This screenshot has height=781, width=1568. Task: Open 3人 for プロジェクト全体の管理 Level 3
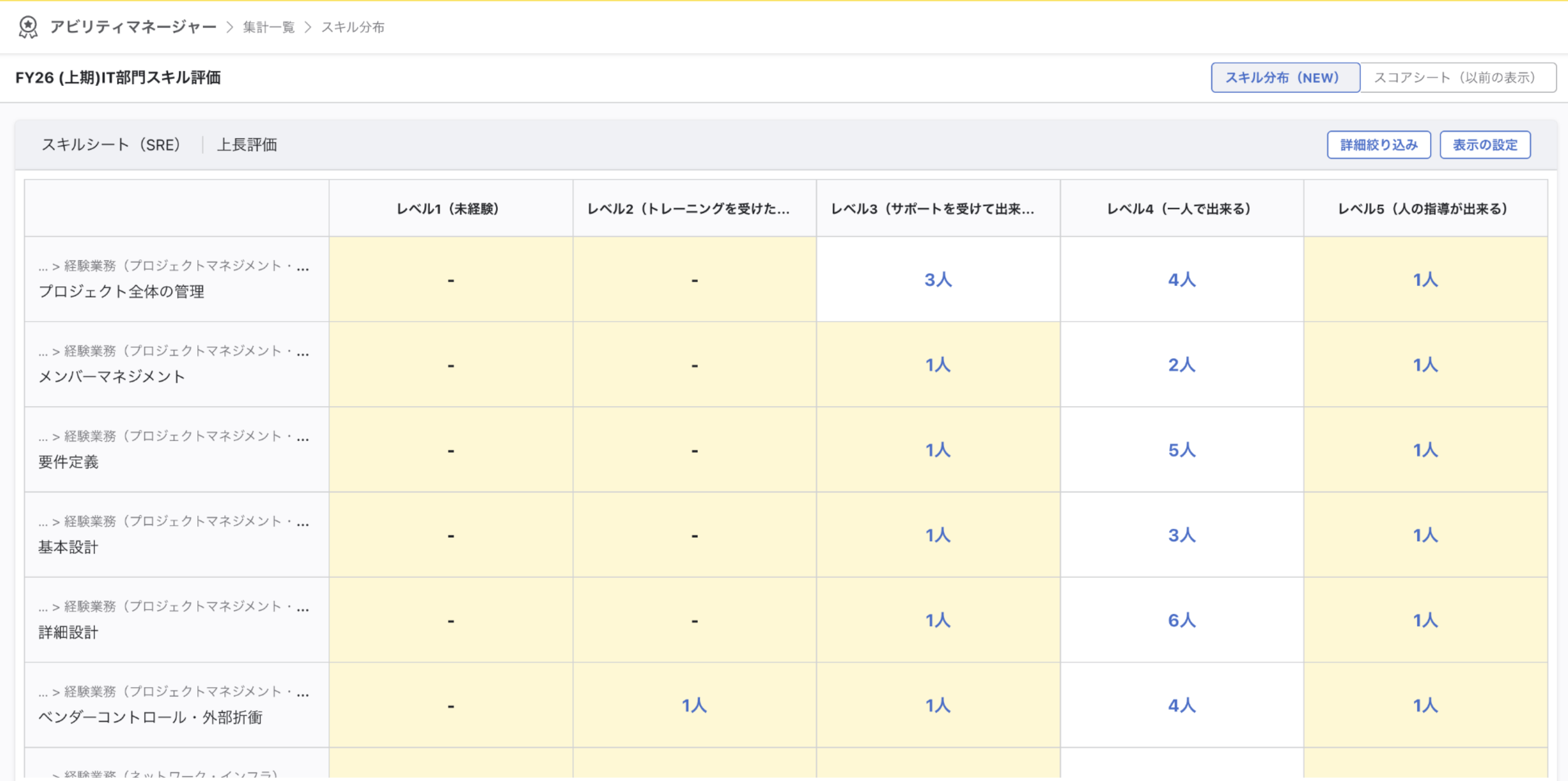point(938,279)
